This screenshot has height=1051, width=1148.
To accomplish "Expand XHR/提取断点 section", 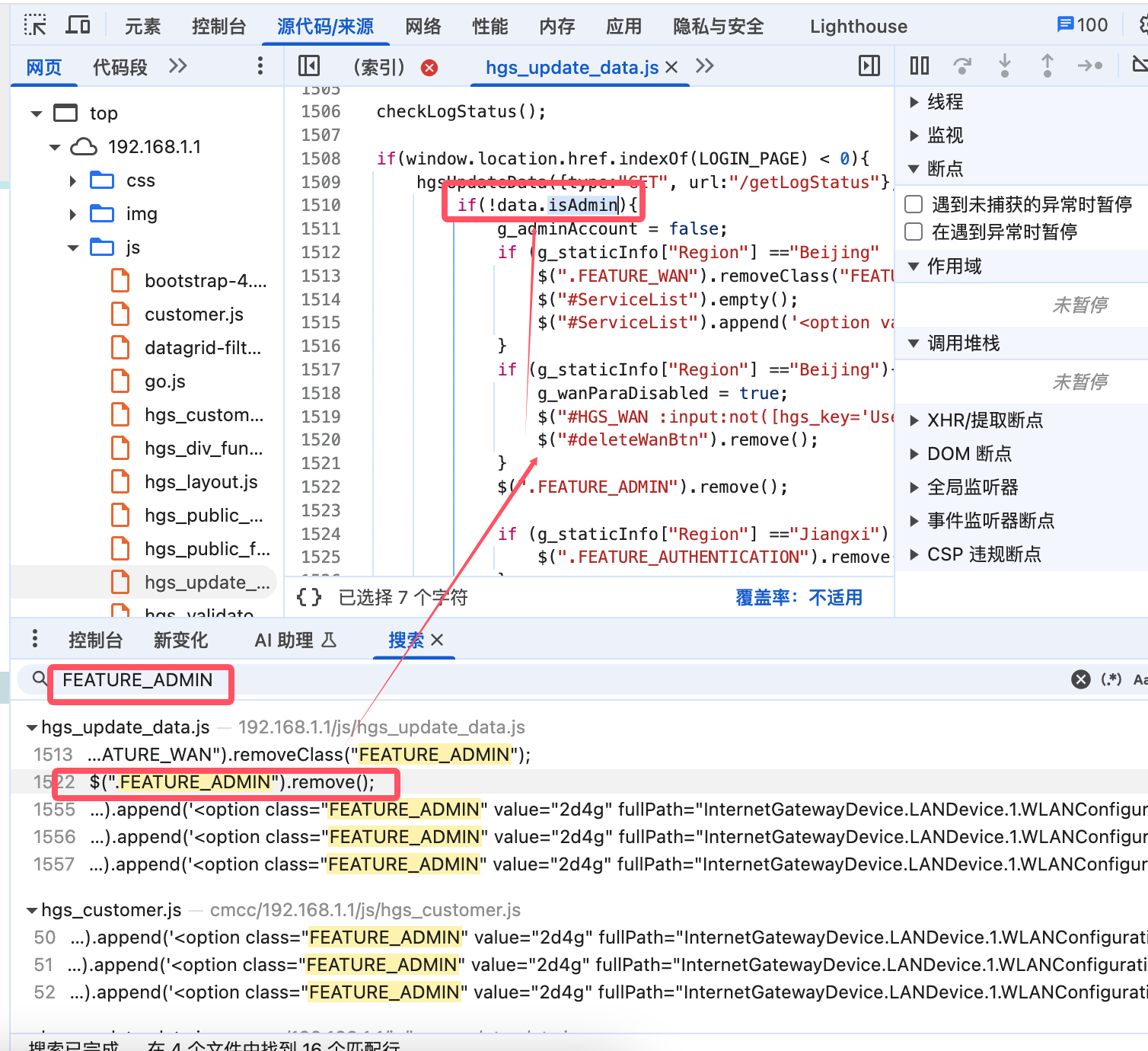I will [914, 420].
